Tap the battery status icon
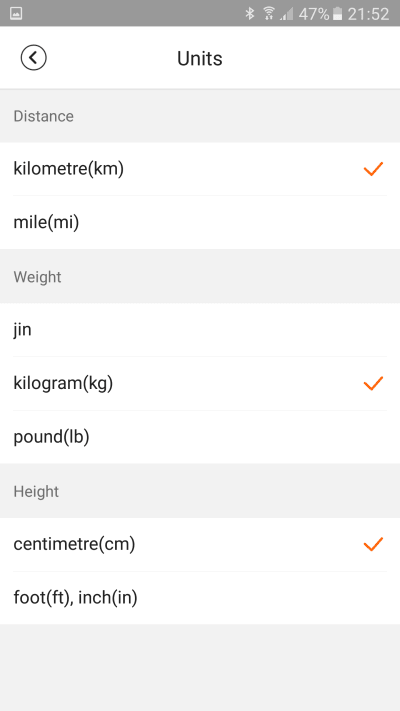 click(337, 14)
